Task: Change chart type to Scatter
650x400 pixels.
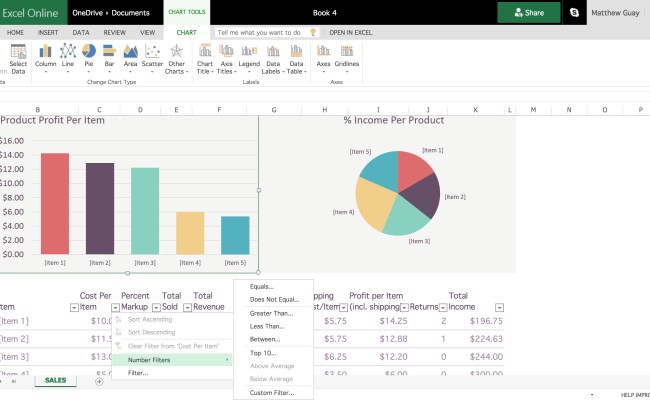Action: point(152,59)
